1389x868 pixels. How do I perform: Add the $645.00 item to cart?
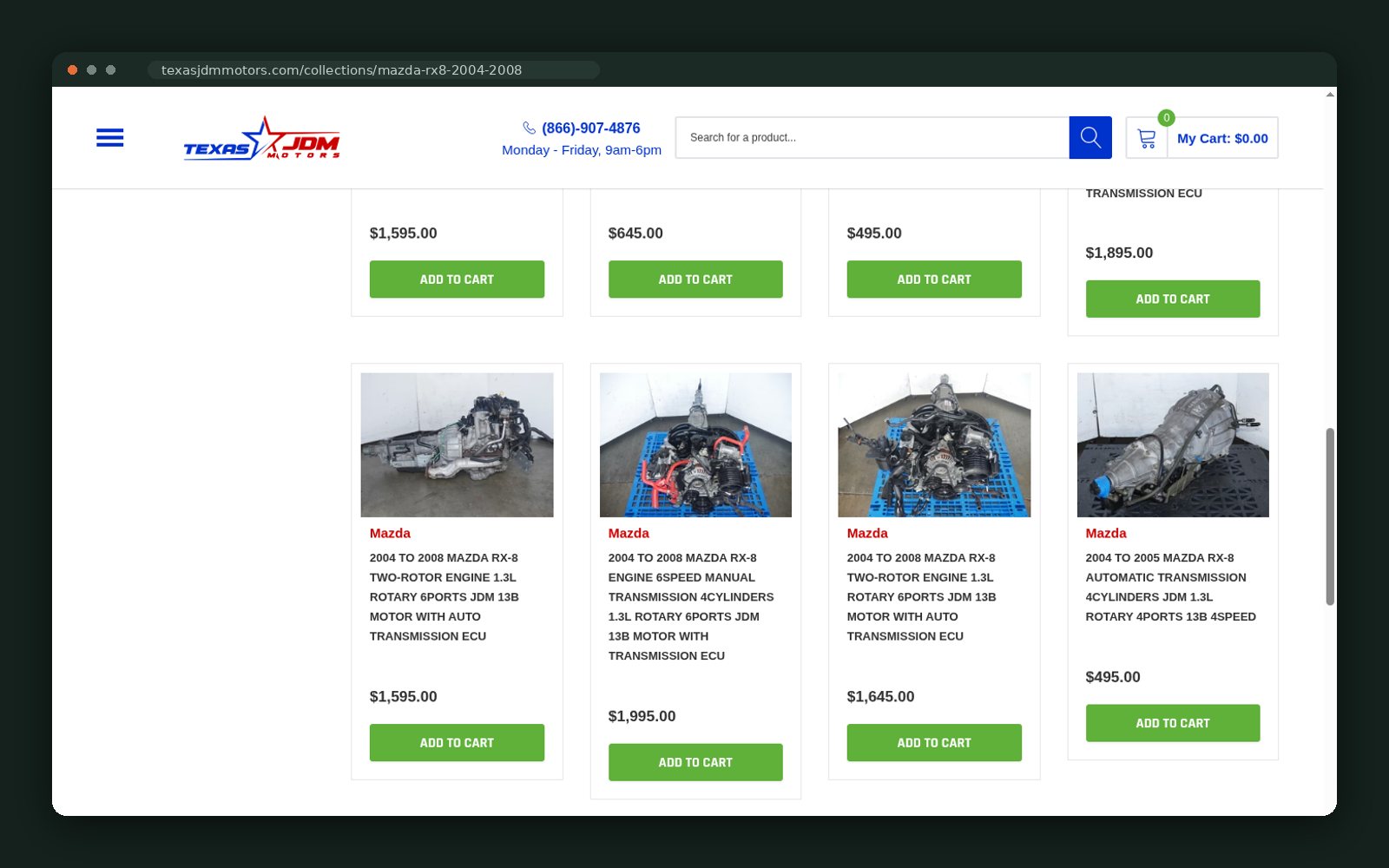tap(695, 279)
